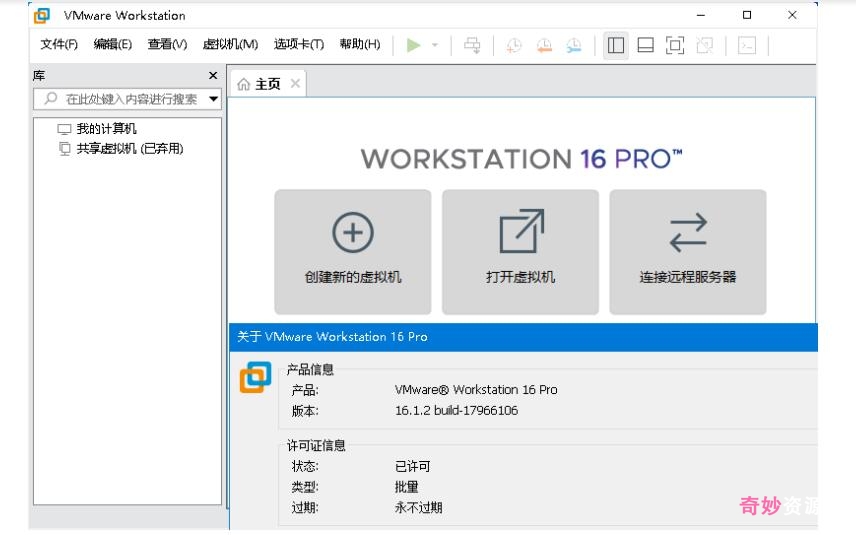This screenshot has width=856, height=535.
Task: Open the 帮助(H) menu
Action: (360, 44)
